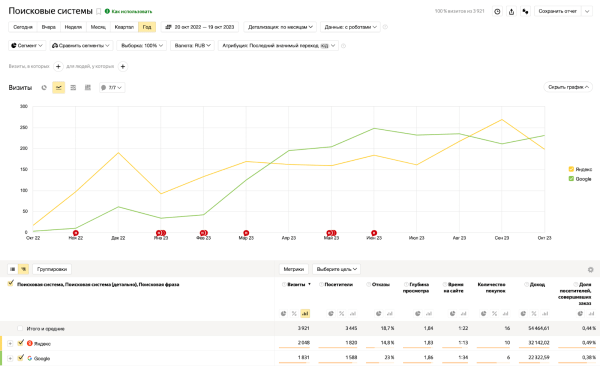Select the Год period tab
Viewport: 600px width, 366px height.
147,27
